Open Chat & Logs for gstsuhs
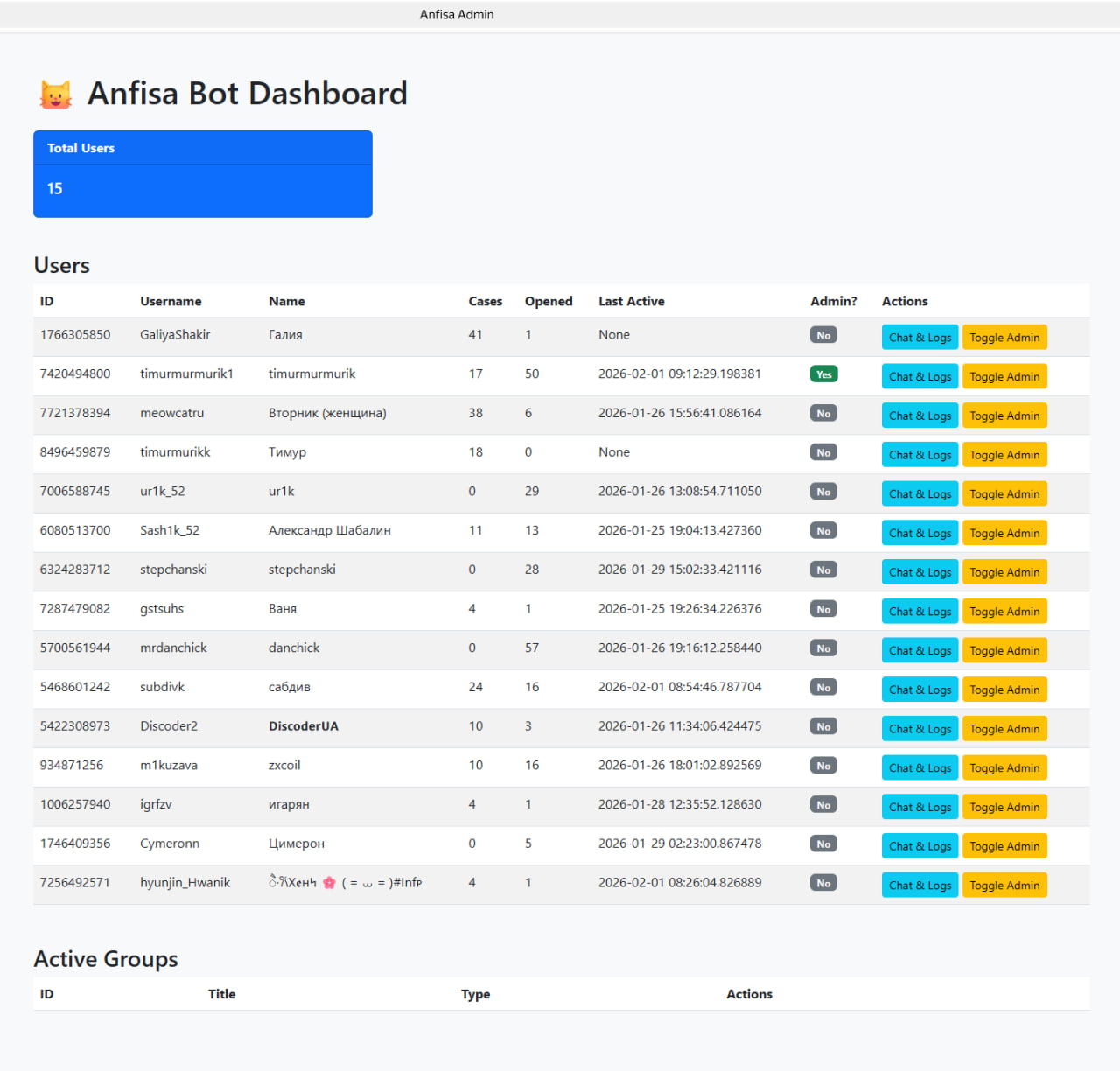 click(x=920, y=612)
